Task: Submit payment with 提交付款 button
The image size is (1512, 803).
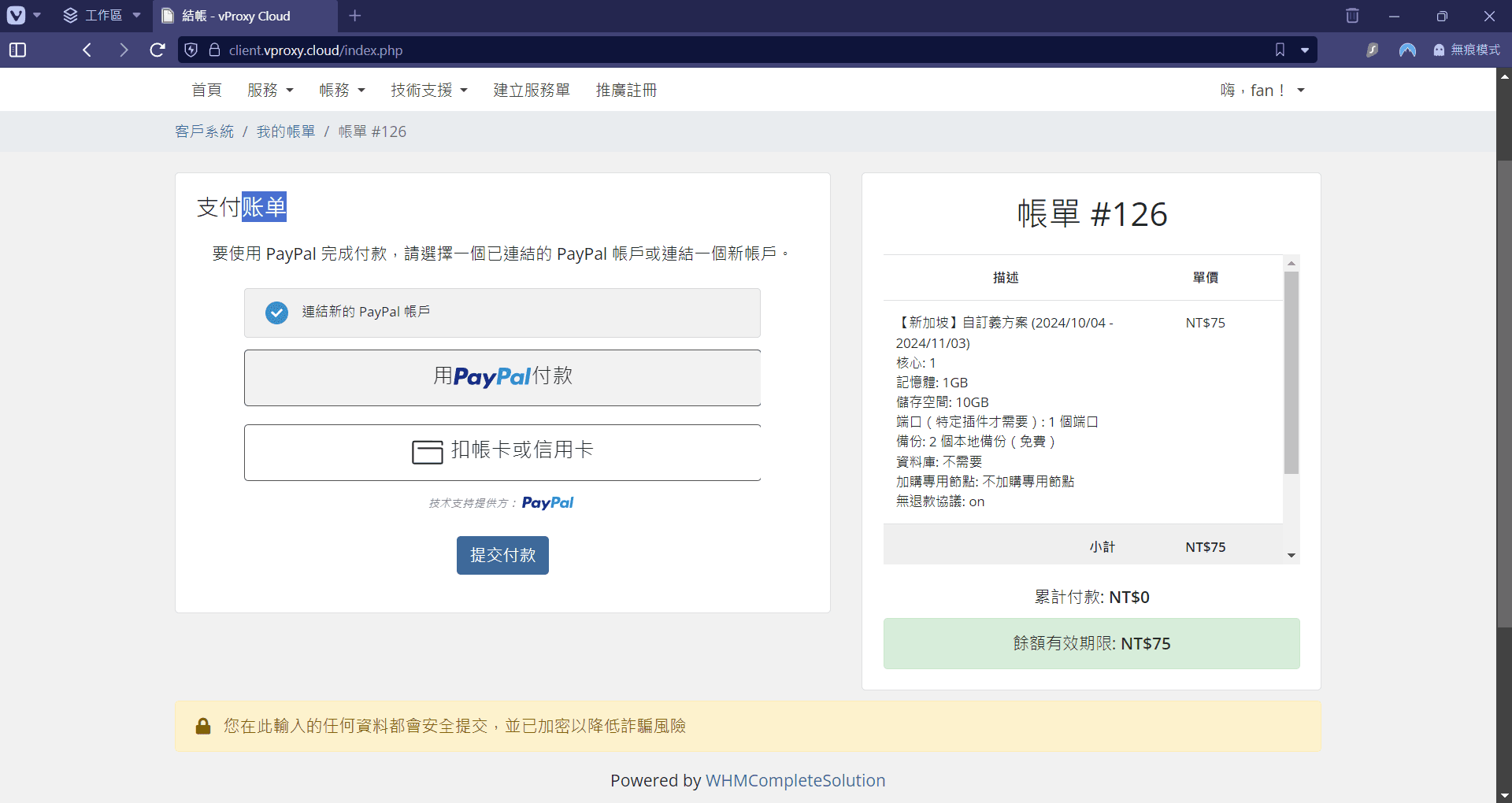Action: 502,556
